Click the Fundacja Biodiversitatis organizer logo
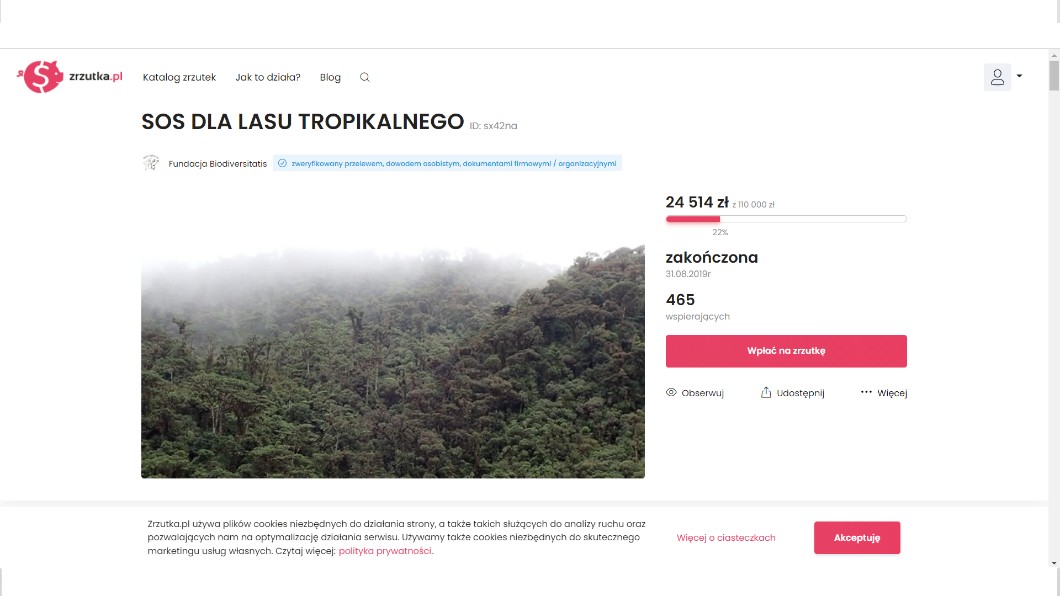Screen dimensions: 1060x596 point(151,163)
